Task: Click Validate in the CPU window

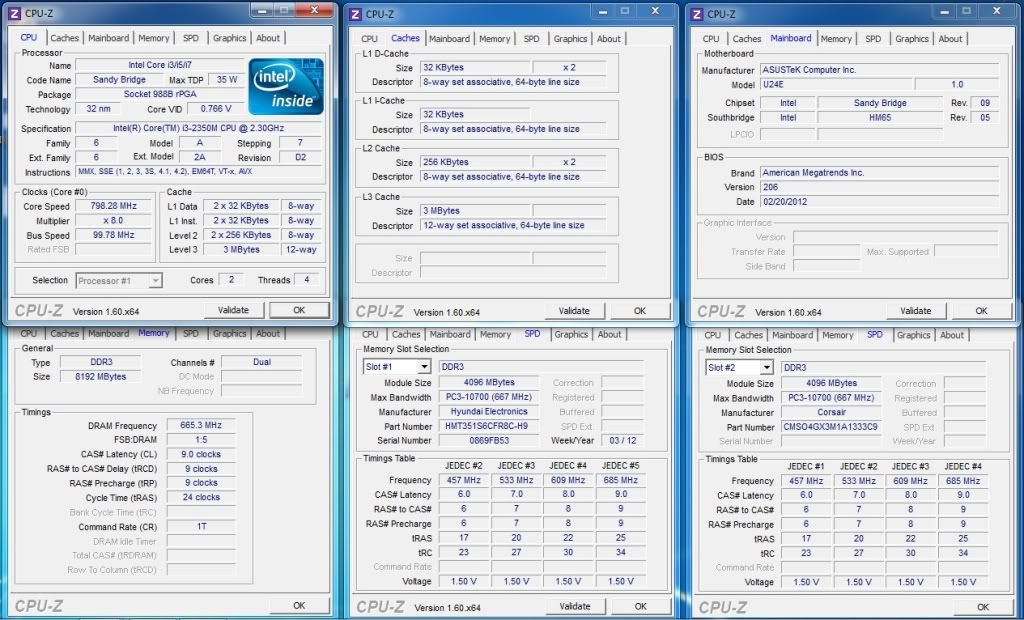Action: pos(233,310)
